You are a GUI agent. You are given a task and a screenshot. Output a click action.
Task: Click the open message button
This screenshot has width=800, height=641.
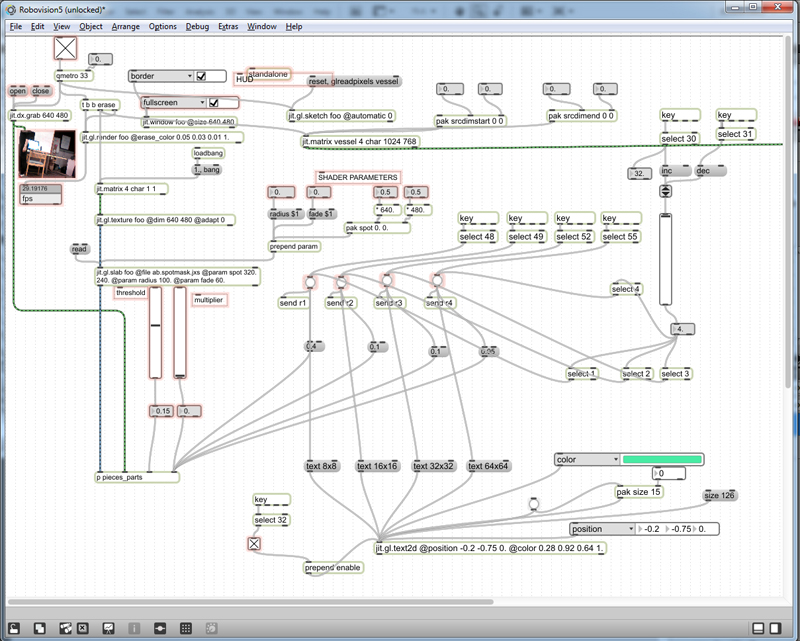[x=18, y=91]
